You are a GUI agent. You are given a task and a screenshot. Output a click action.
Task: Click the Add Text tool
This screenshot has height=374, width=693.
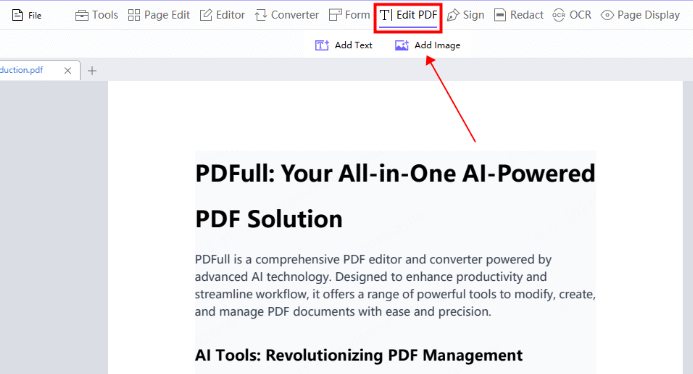click(343, 45)
